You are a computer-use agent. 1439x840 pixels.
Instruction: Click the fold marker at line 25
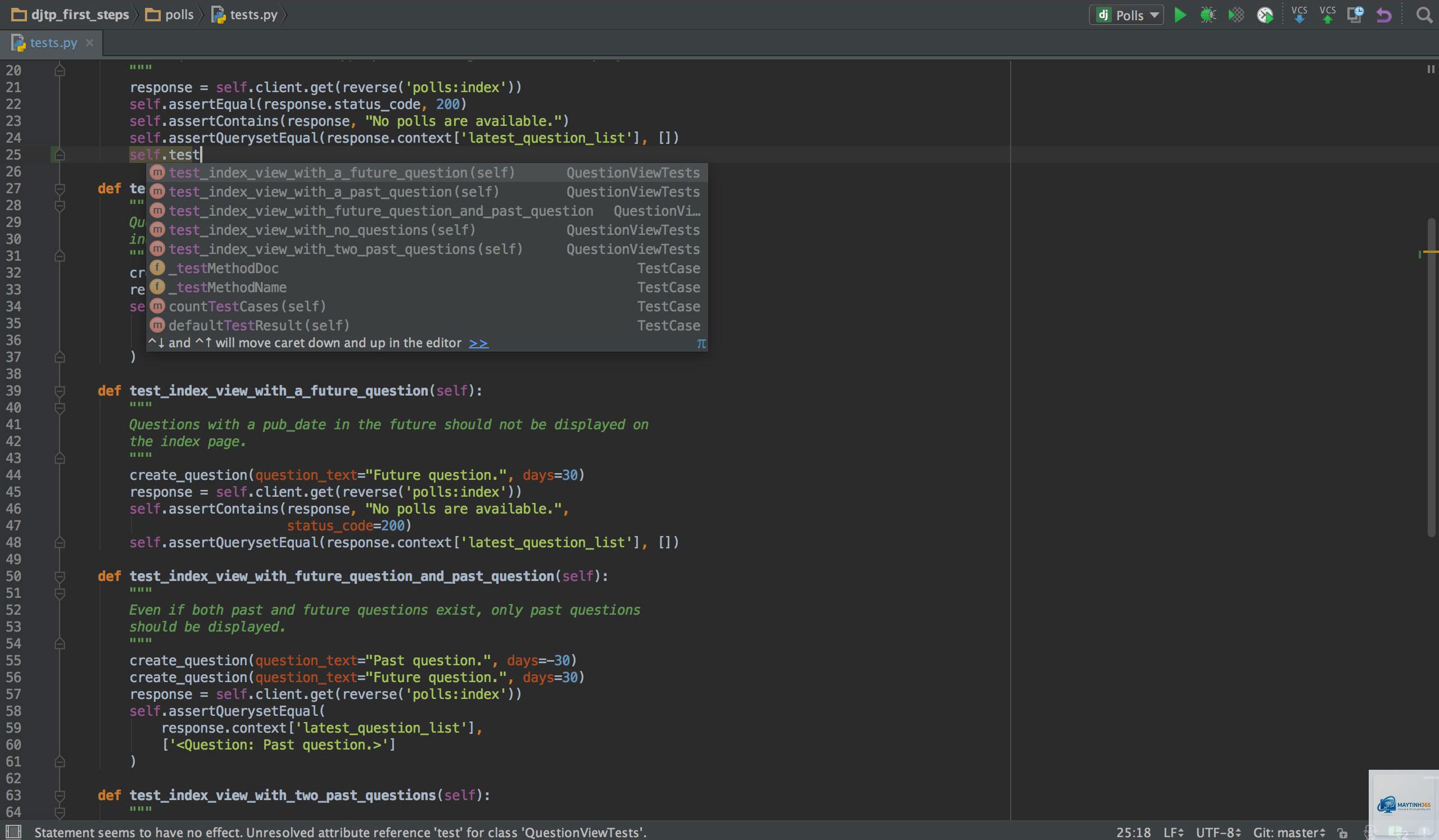click(x=60, y=155)
